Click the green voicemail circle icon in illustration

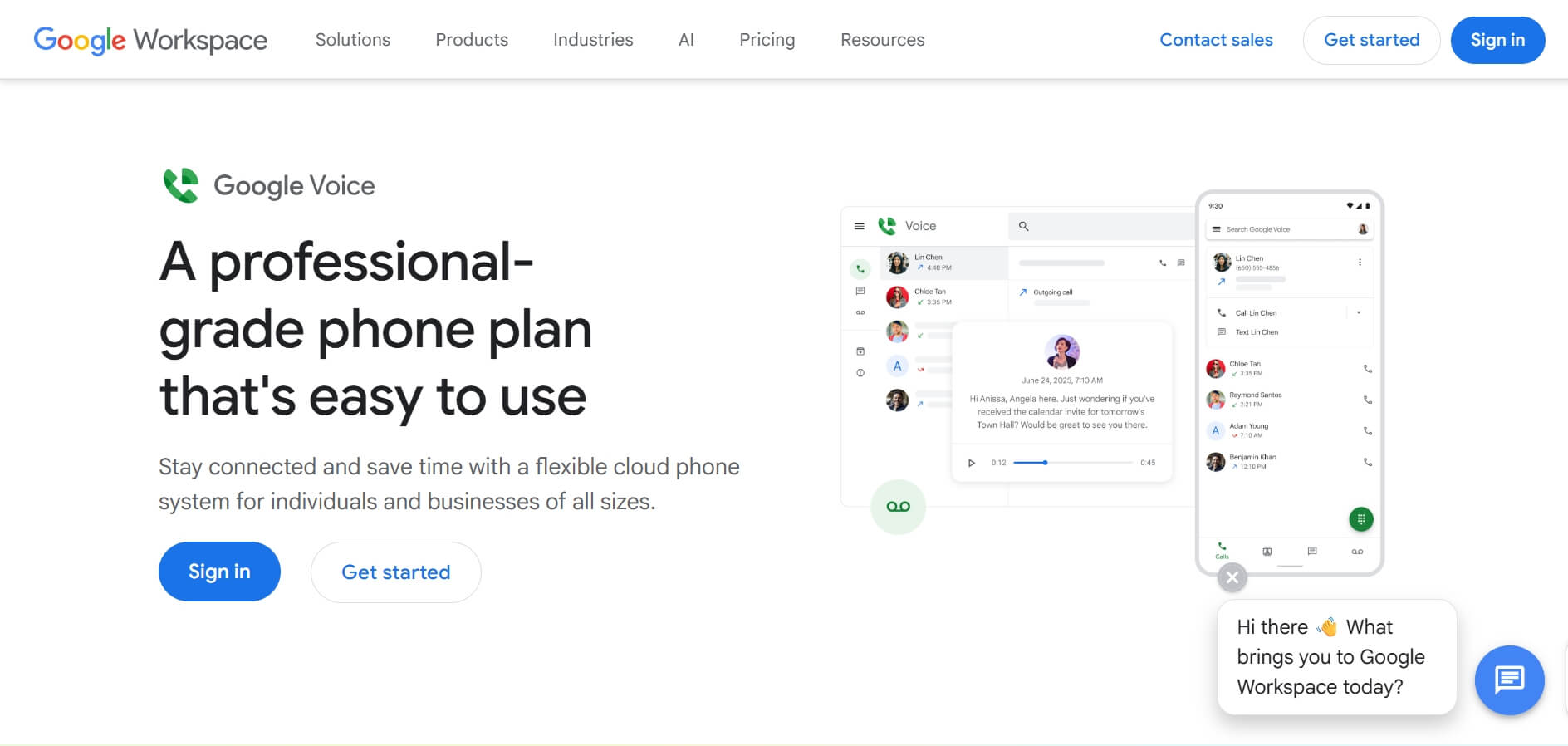click(x=898, y=507)
